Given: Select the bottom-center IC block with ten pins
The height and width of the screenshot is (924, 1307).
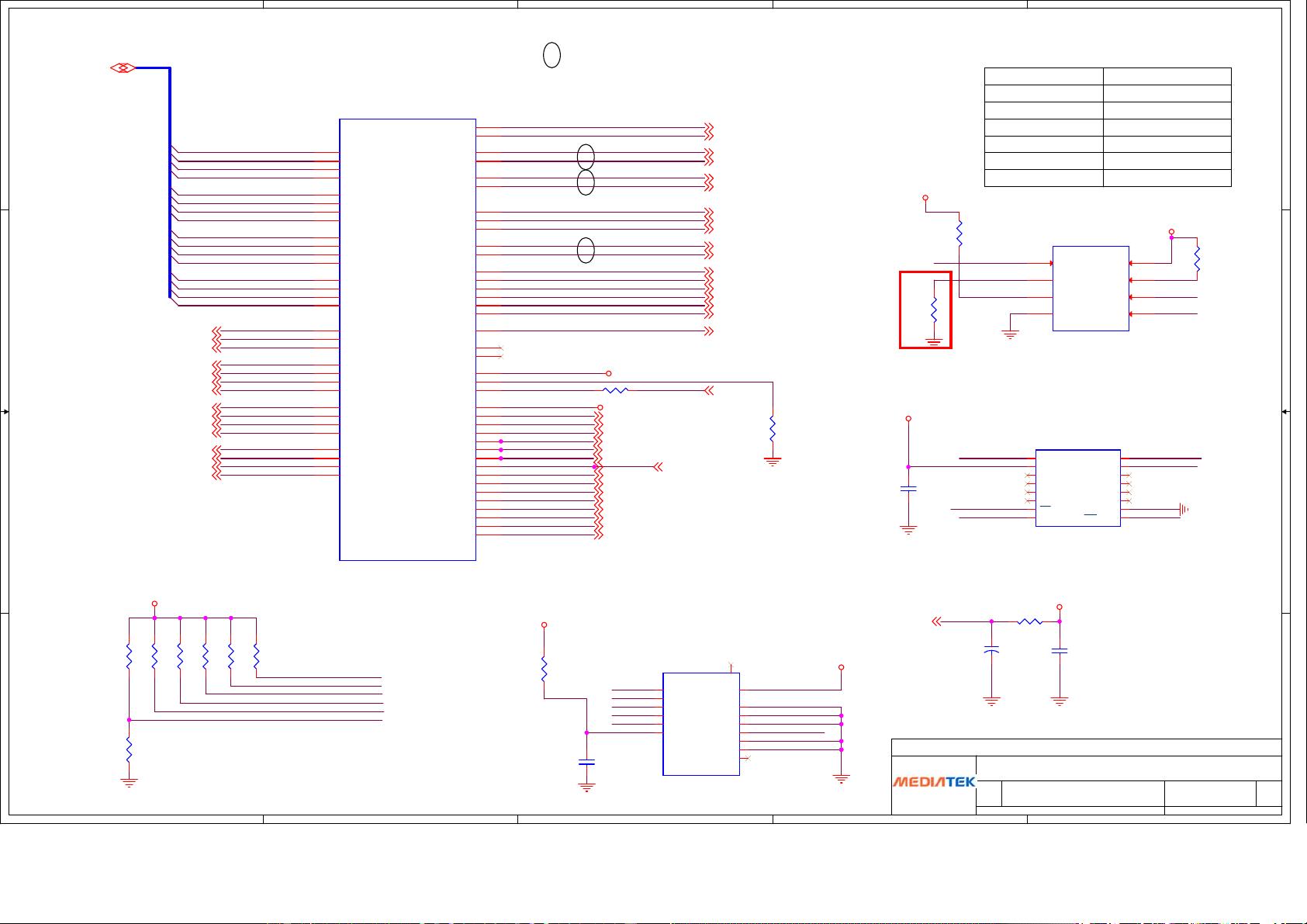Looking at the screenshot, I should [x=701, y=724].
